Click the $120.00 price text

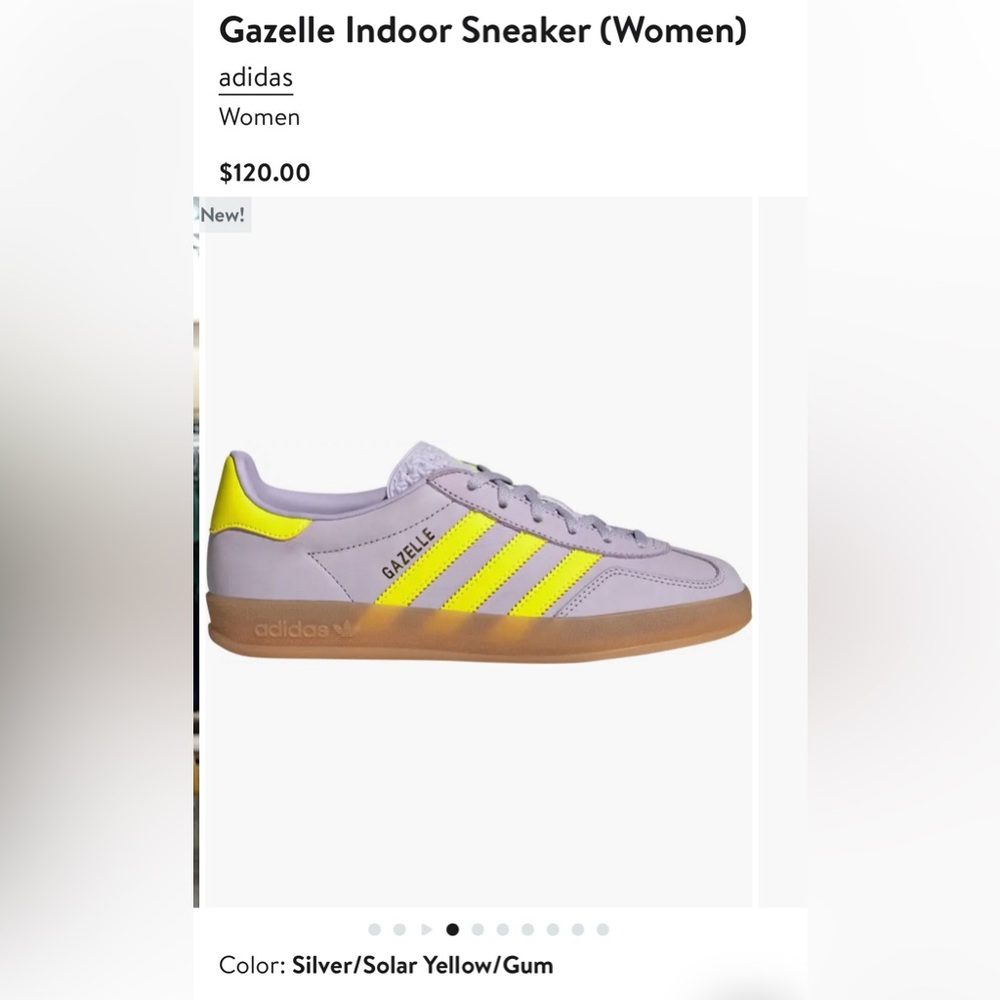tap(264, 172)
